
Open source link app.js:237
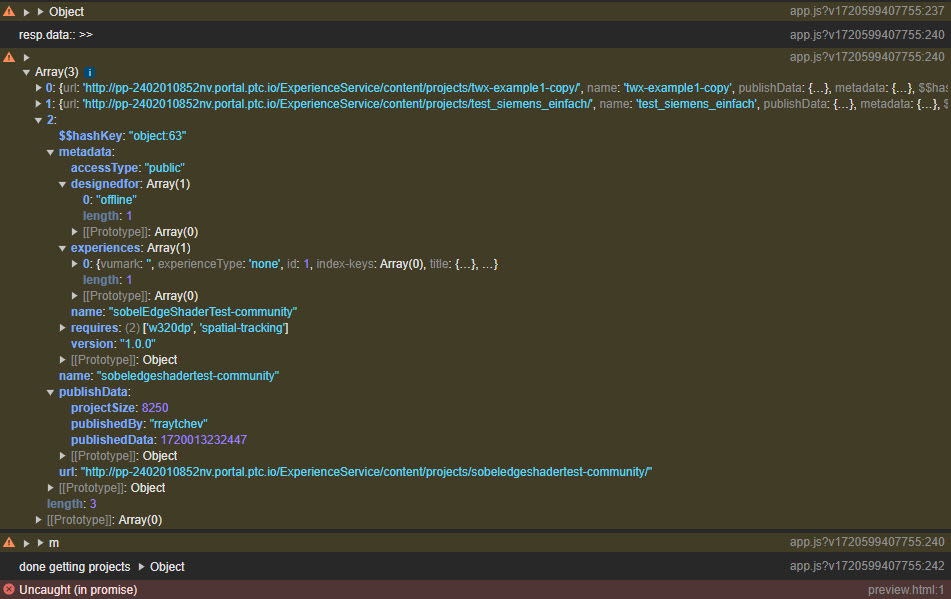[x=866, y=11]
